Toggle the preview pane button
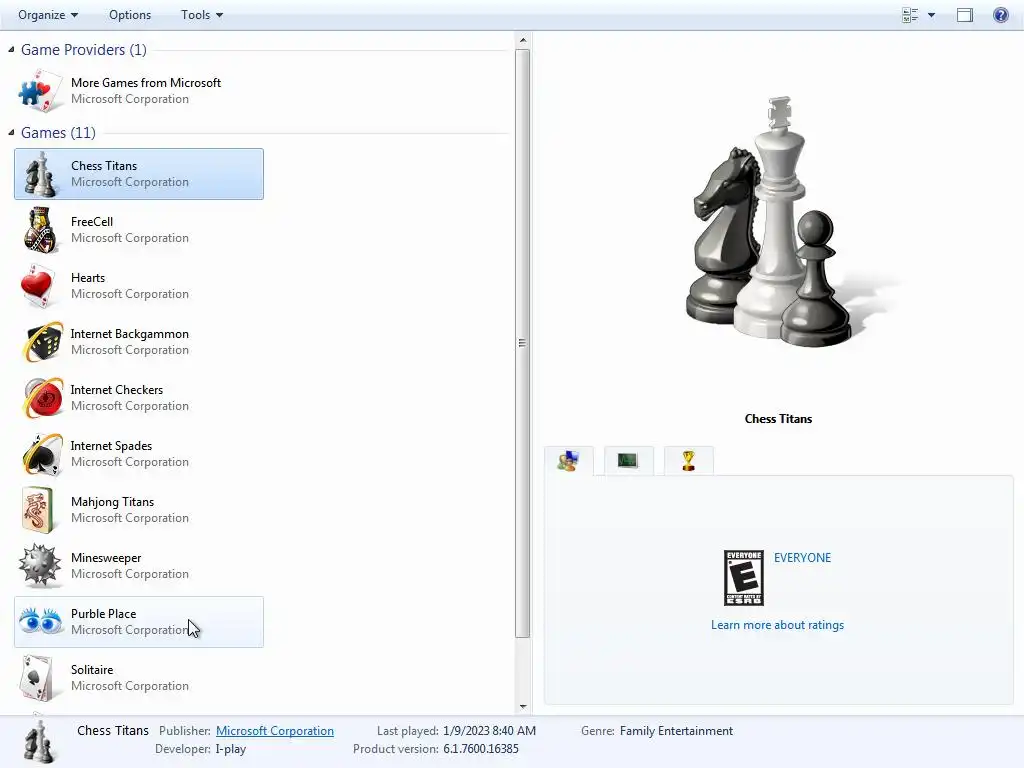This screenshot has height=768, width=1024. pyautogui.click(x=965, y=14)
